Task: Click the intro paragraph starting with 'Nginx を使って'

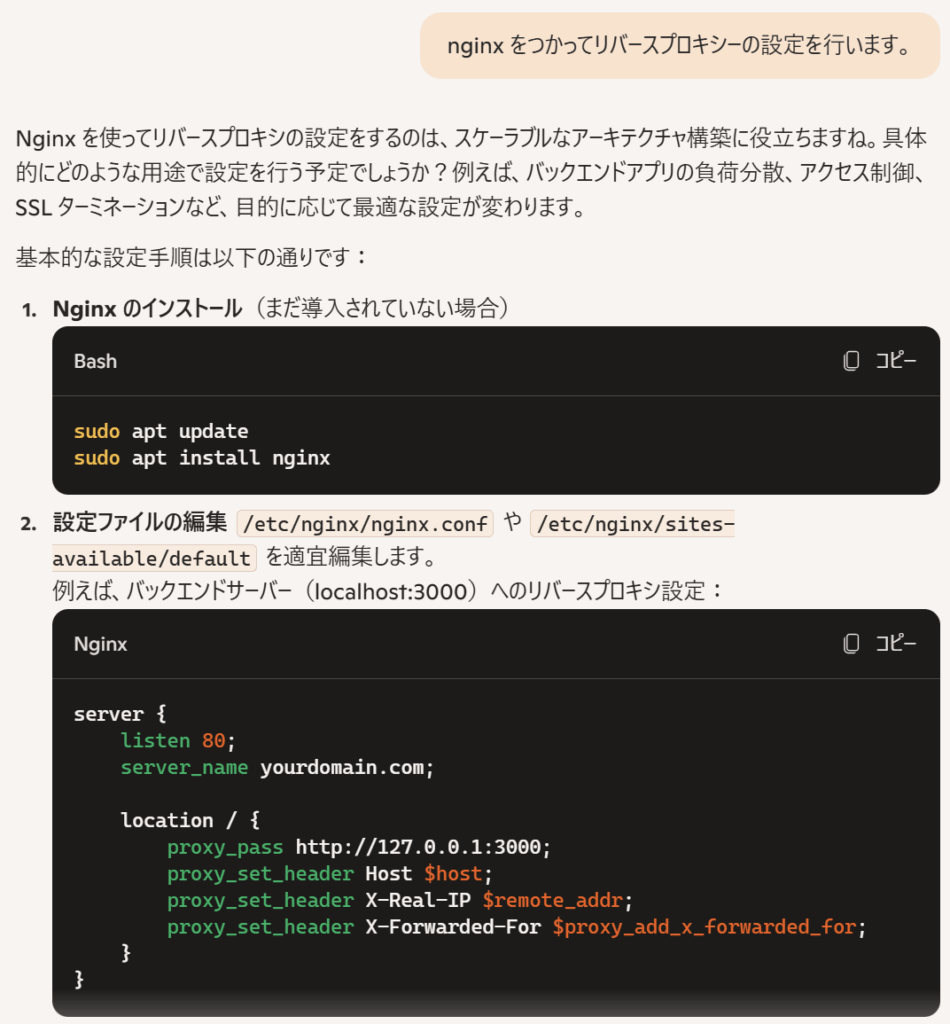Action: click(471, 173)
